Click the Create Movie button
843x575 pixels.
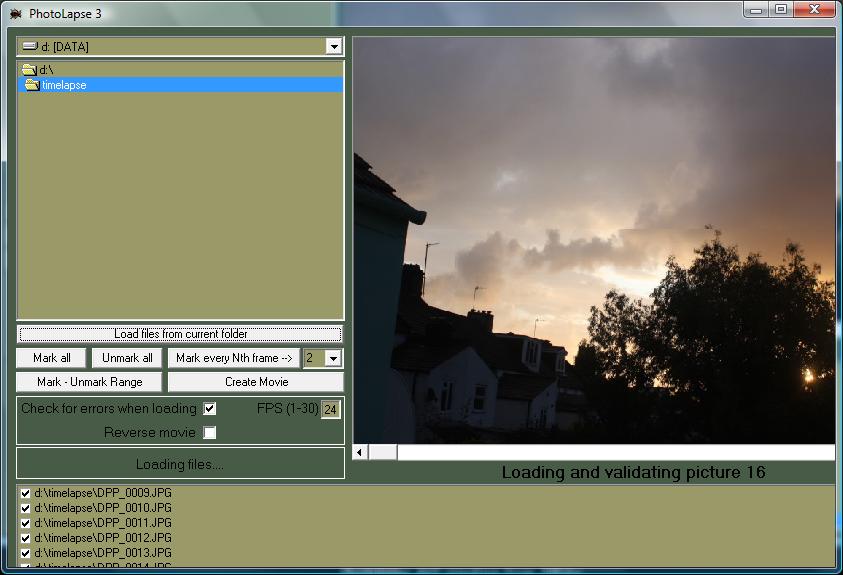click(256, 382)
